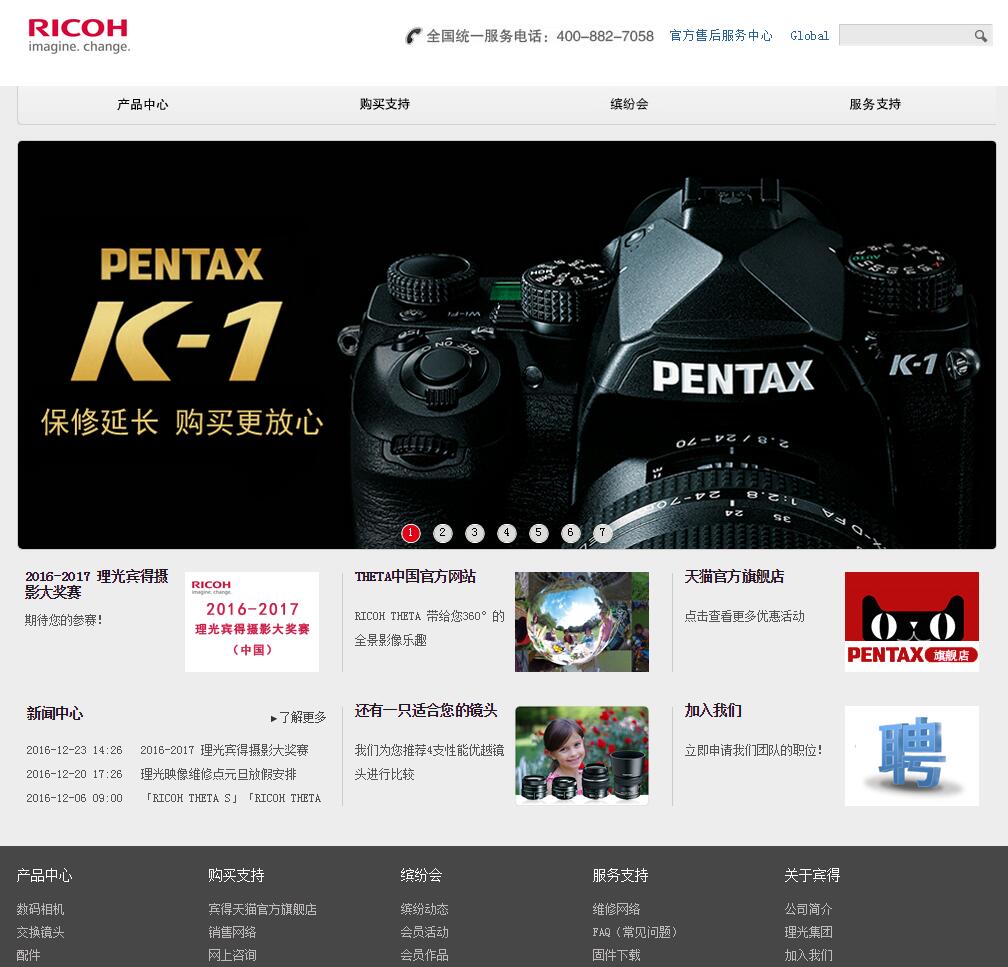Open THETA中国官方网站 heading link

click(415, 577)
